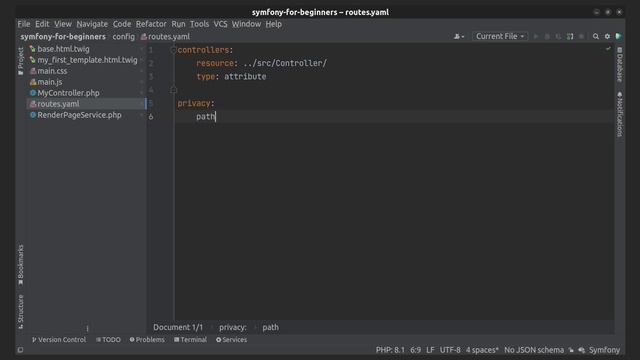The width and height of the screenshot is (640, 360).
Task: Click the Debug bug icon
Action: coord(547,36)
